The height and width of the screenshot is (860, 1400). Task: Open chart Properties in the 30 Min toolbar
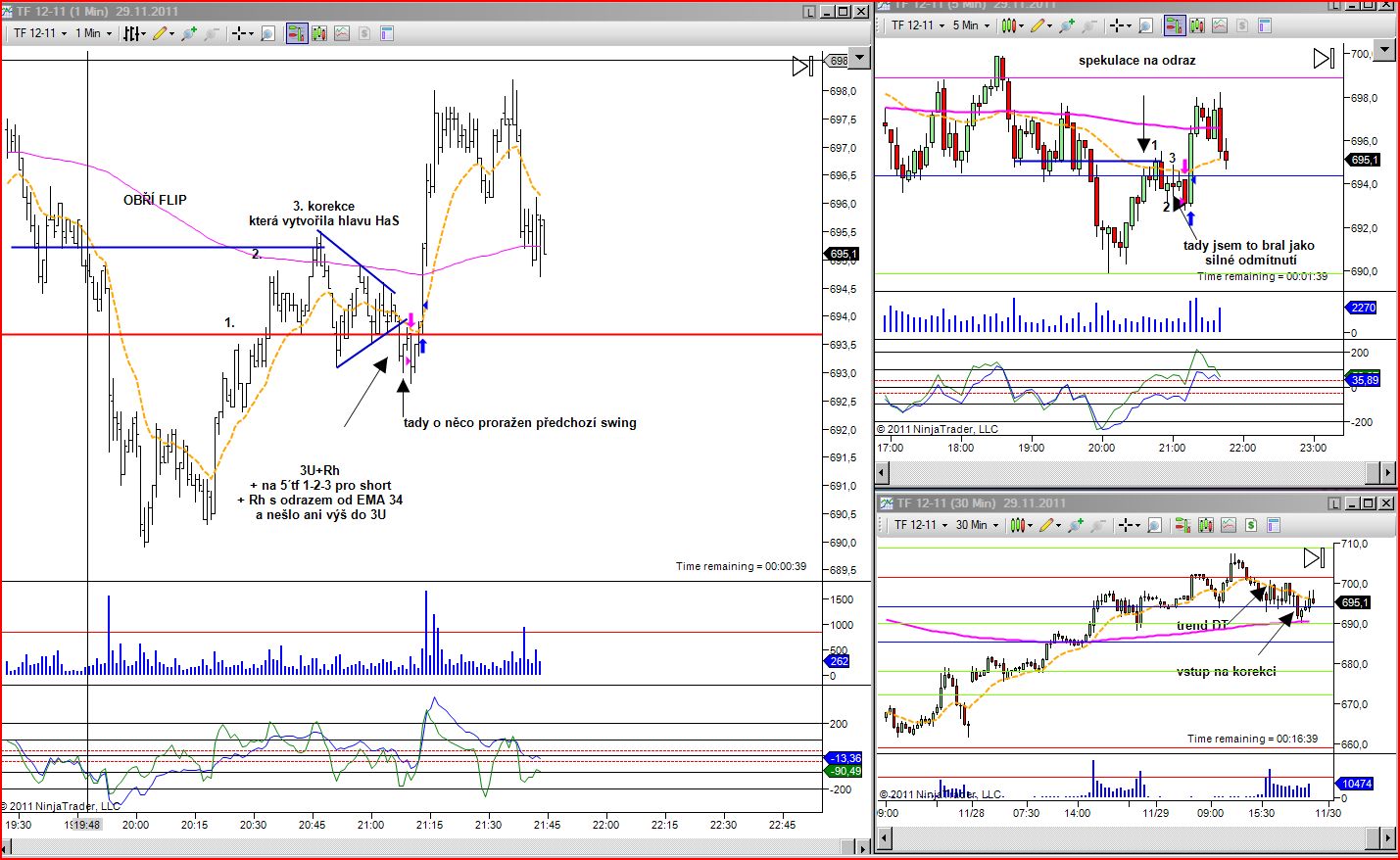(x=1274, y=525)
